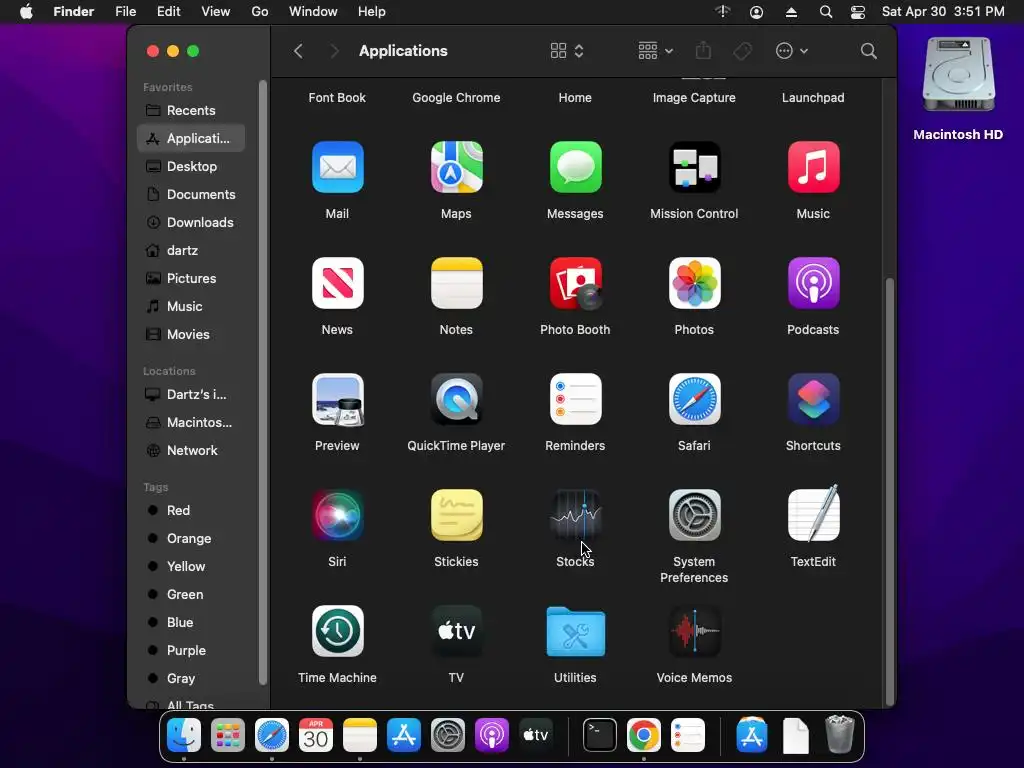Open the Maps app icon
The width and height of the screenshot is (1024, 768).
pos(456,167)
